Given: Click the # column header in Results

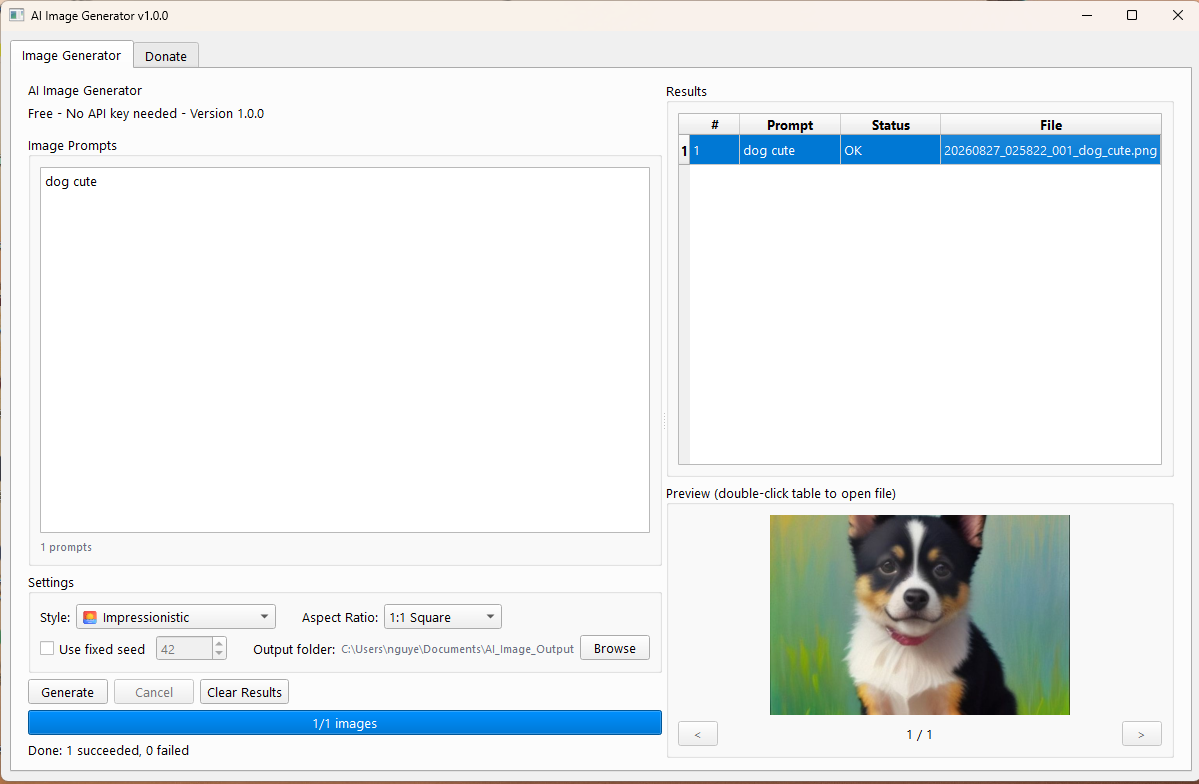Looking at the screenshot, I should click(x=715, y=125).
